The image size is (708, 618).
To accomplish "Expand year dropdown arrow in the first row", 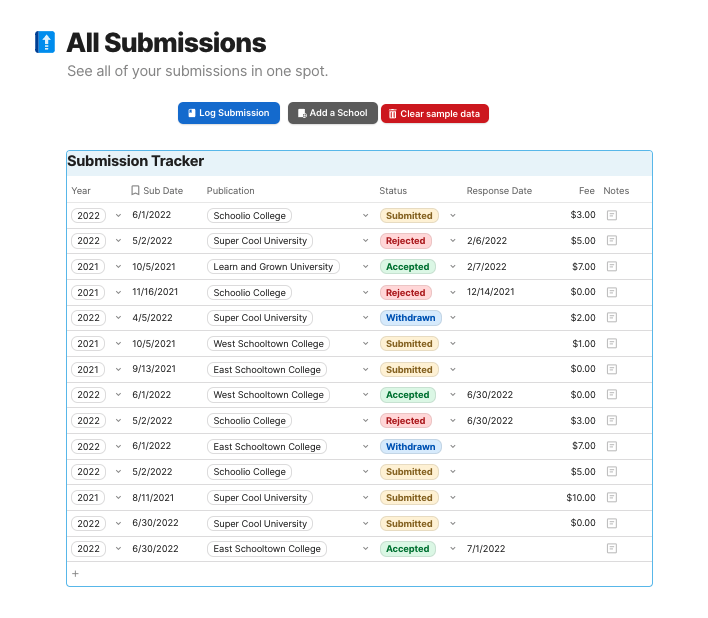I will coord(118,215).
